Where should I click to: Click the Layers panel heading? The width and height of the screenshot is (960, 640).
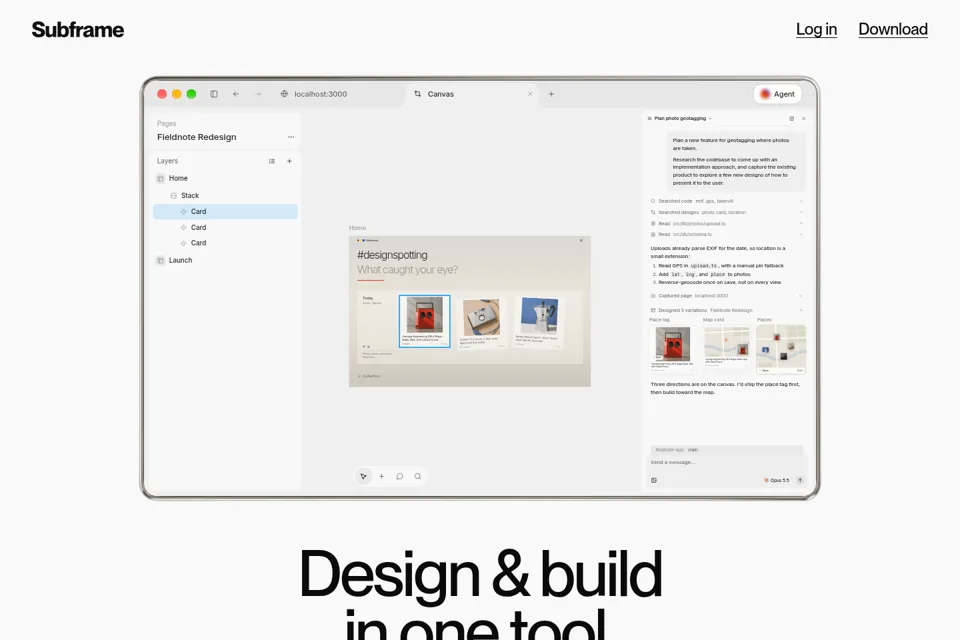click(167, 161)
